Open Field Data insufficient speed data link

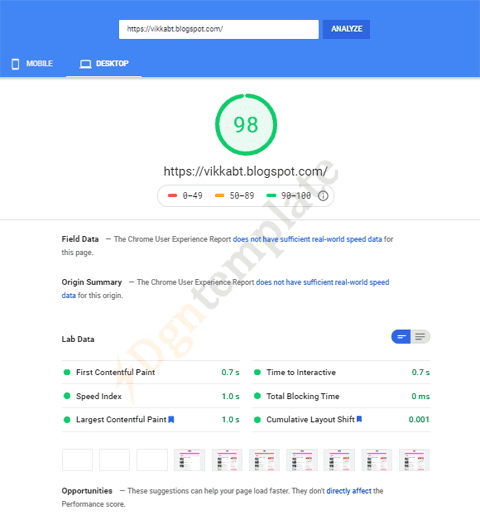click(307, 239)
